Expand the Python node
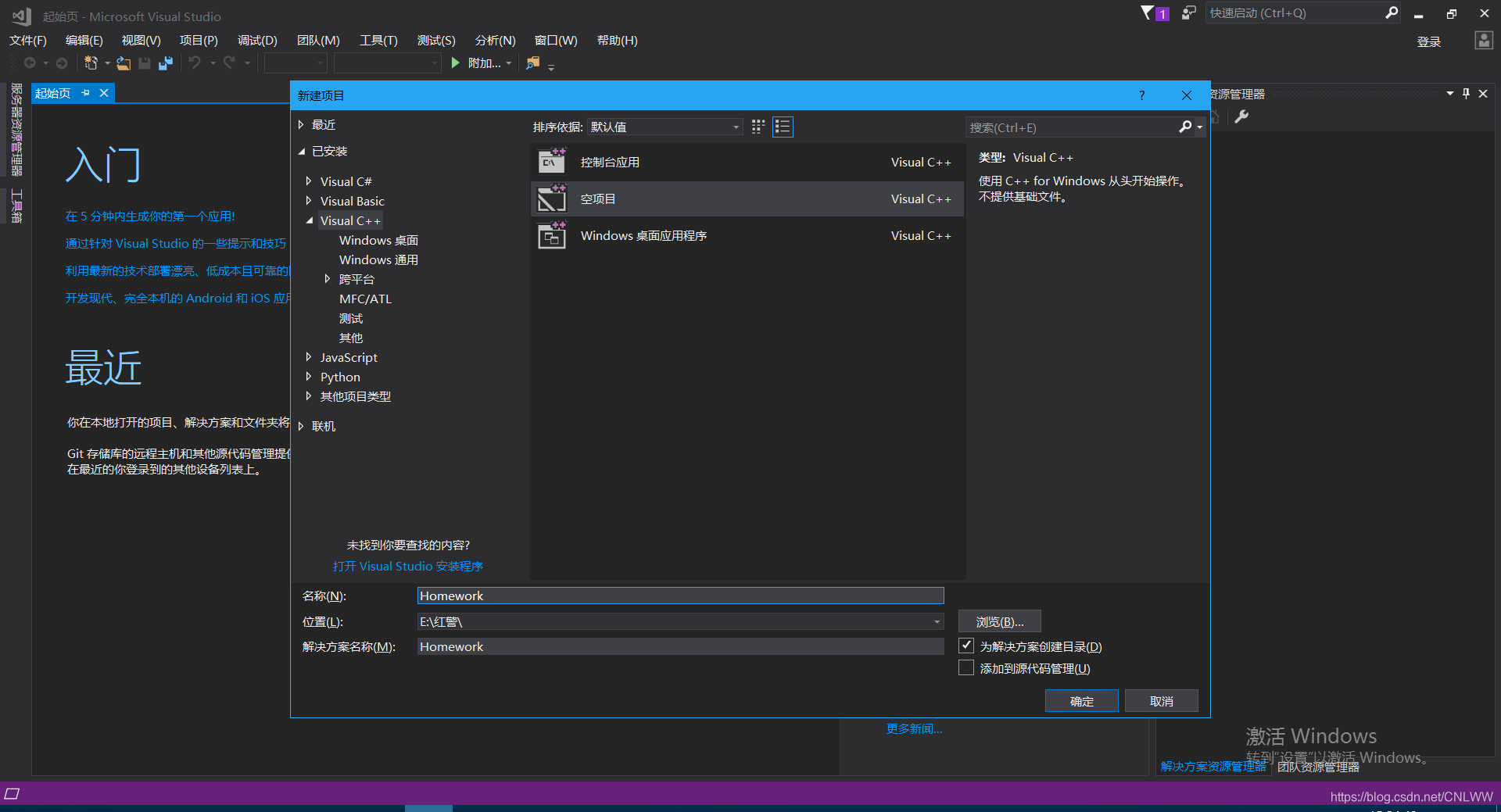 tap(309, 377)
